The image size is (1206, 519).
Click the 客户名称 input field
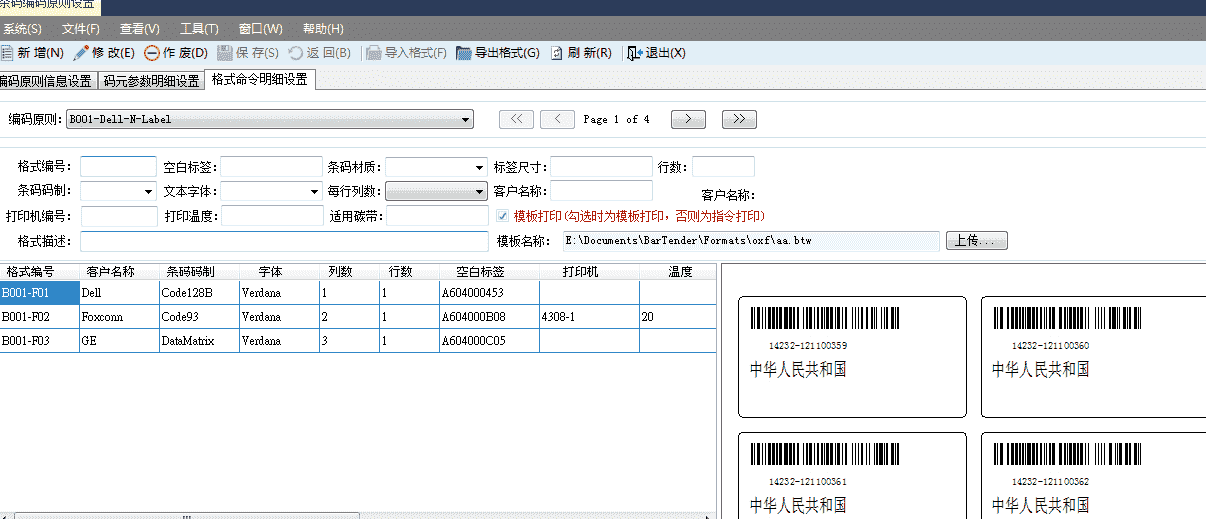601,191
